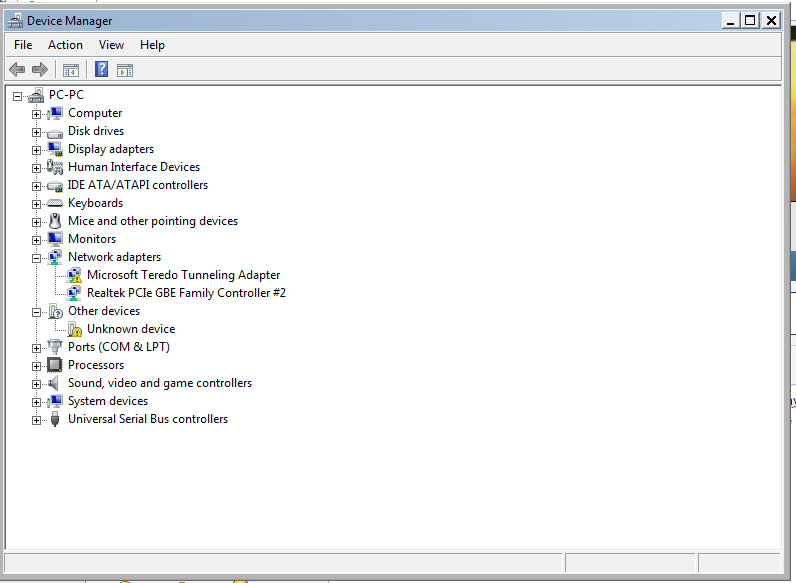Click the Network adapters icon
This screenshot has height=583, width=796.
pyautogui.click(x=55, y=257)
